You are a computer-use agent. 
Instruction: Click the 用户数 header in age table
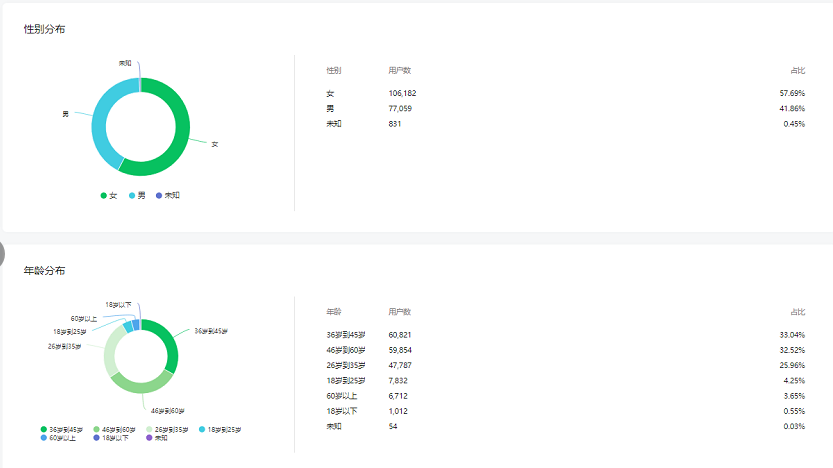(400, 312)
